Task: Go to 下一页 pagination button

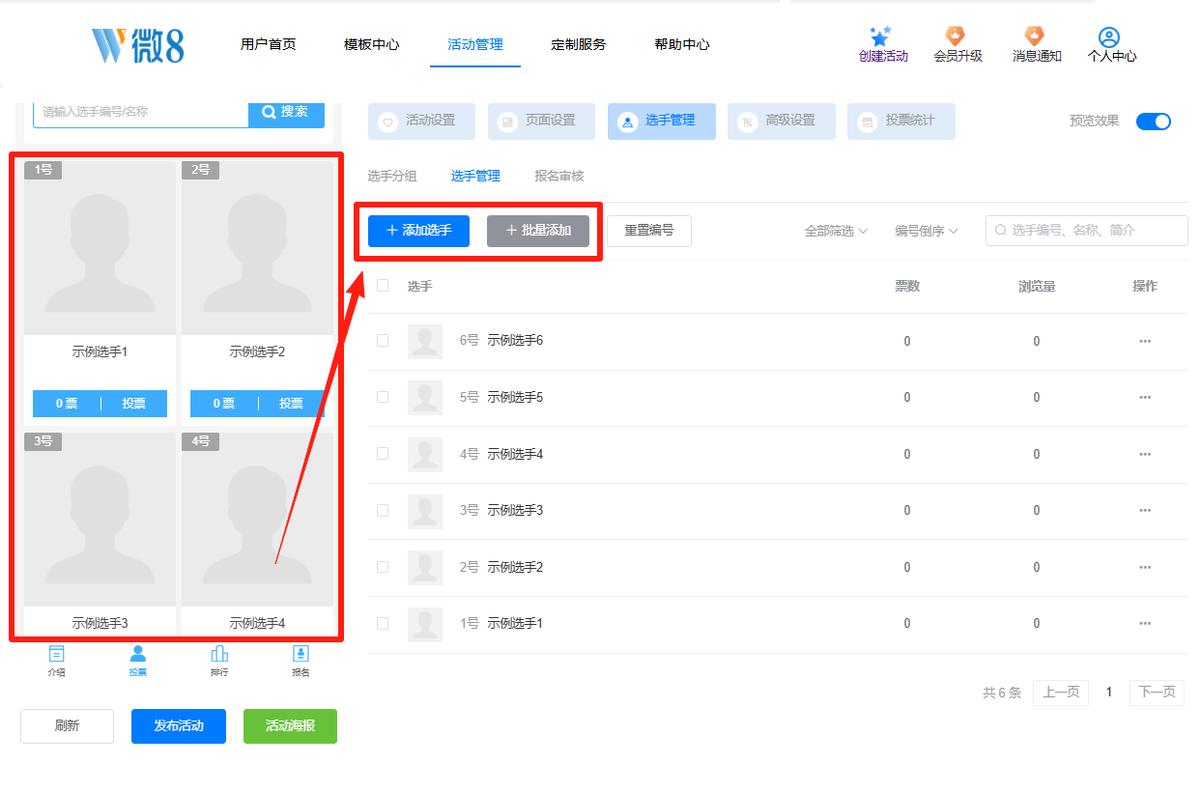Action: (1157, 692)
